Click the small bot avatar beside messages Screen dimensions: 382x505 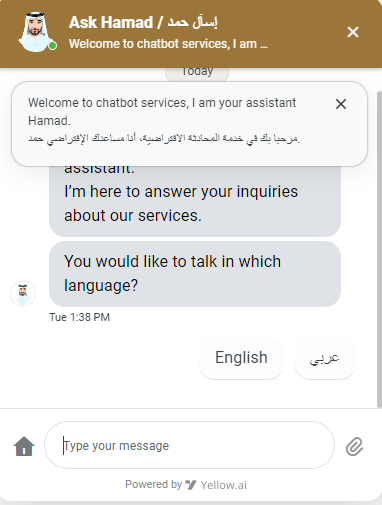point(23,294)
